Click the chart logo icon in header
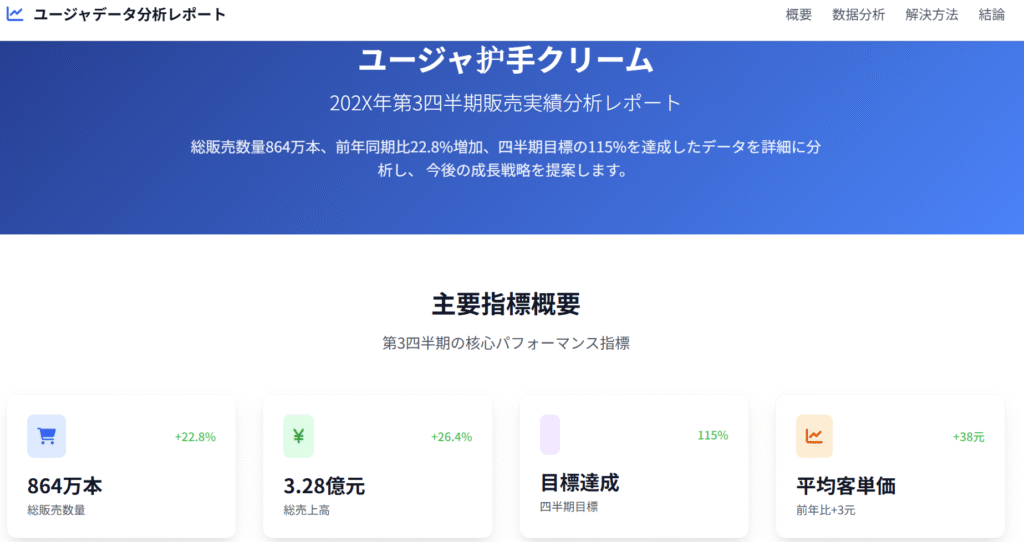 (15, 14)
